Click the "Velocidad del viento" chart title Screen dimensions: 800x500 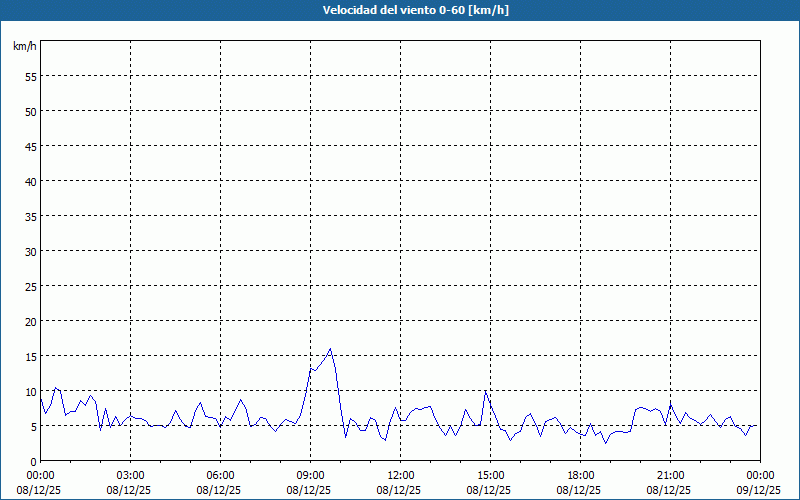(x=400, y=11)
